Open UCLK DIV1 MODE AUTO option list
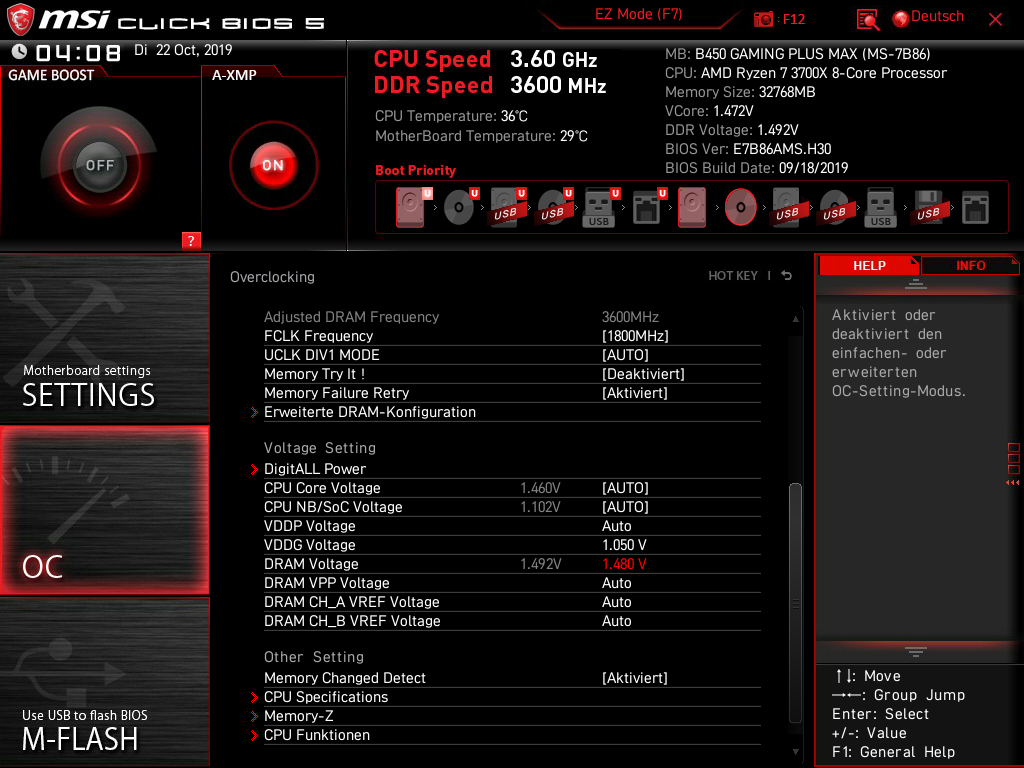This screenshot has height=768, width=1024. point(625,355)
